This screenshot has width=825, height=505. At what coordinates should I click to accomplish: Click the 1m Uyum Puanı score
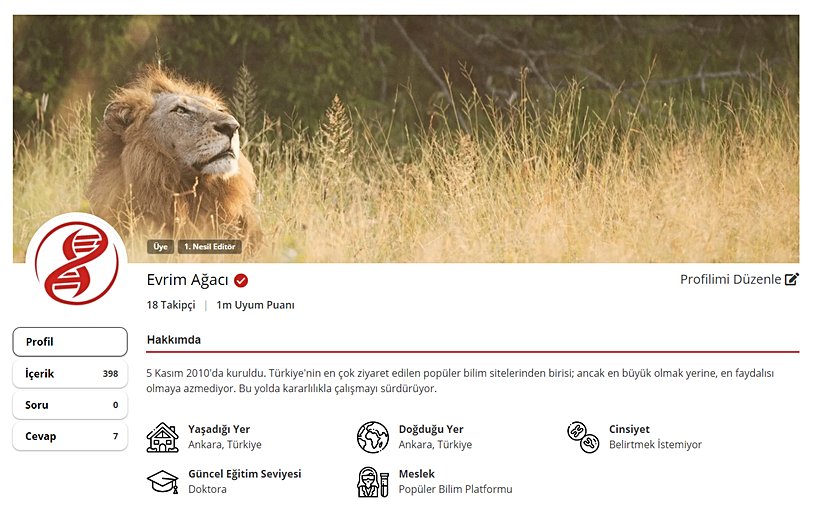coord(255,305)
